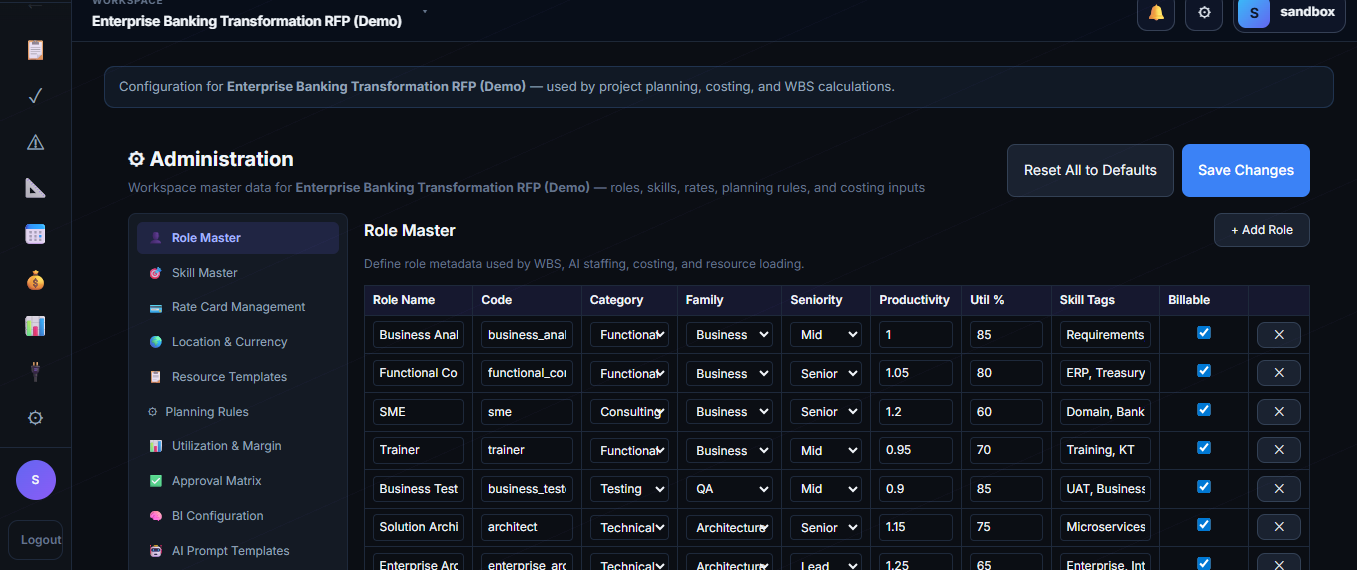Open Seniority dropdown for SME row

pos(825,412)
